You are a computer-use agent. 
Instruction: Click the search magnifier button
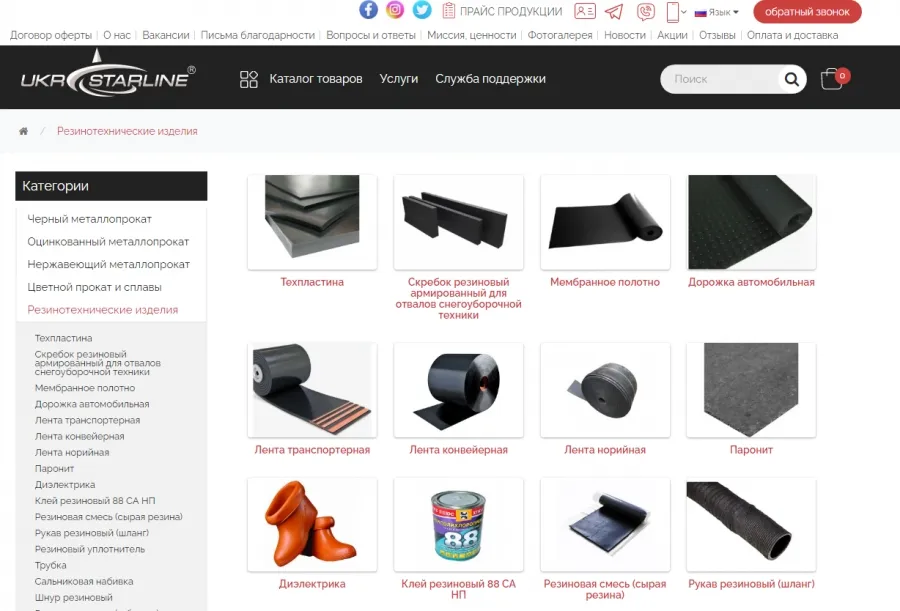pos(792,79)
